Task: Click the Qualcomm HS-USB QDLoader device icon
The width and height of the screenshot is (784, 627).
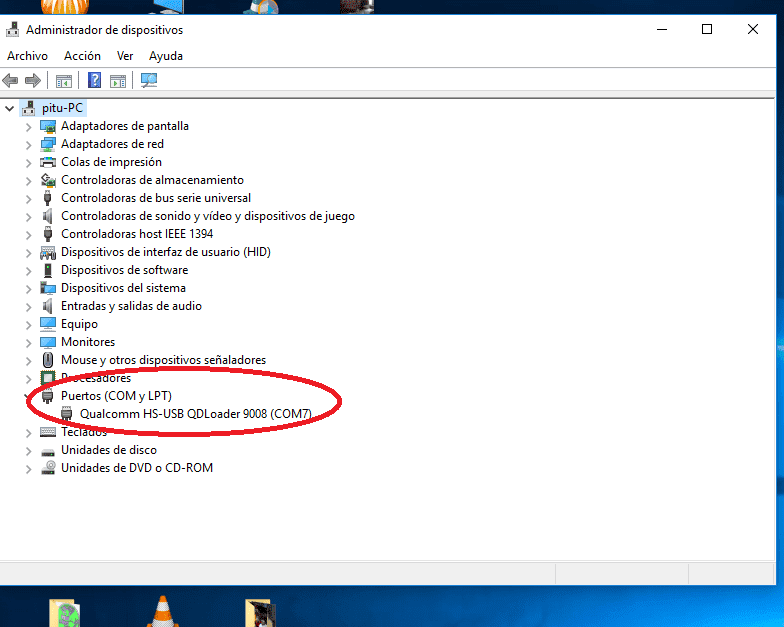Action: (x=66, y=414)
